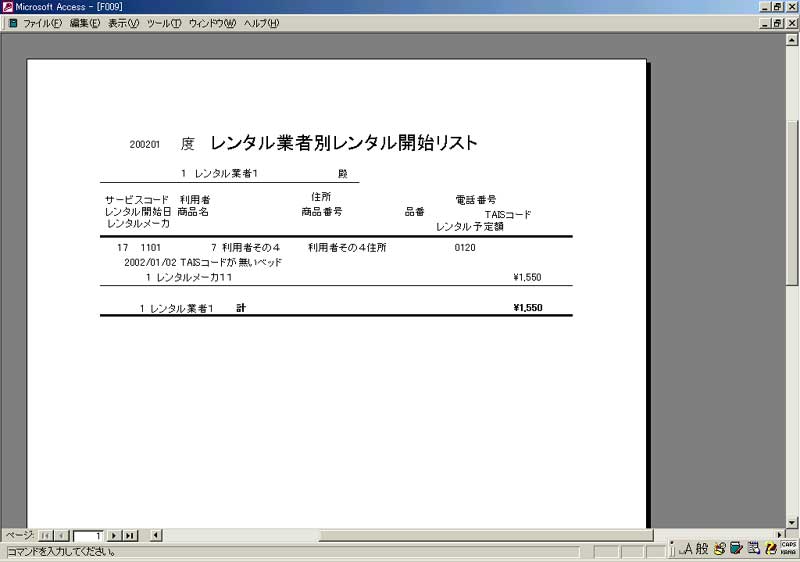Go to the first page using navigation button
800x562 pixels.
[45, 536]
